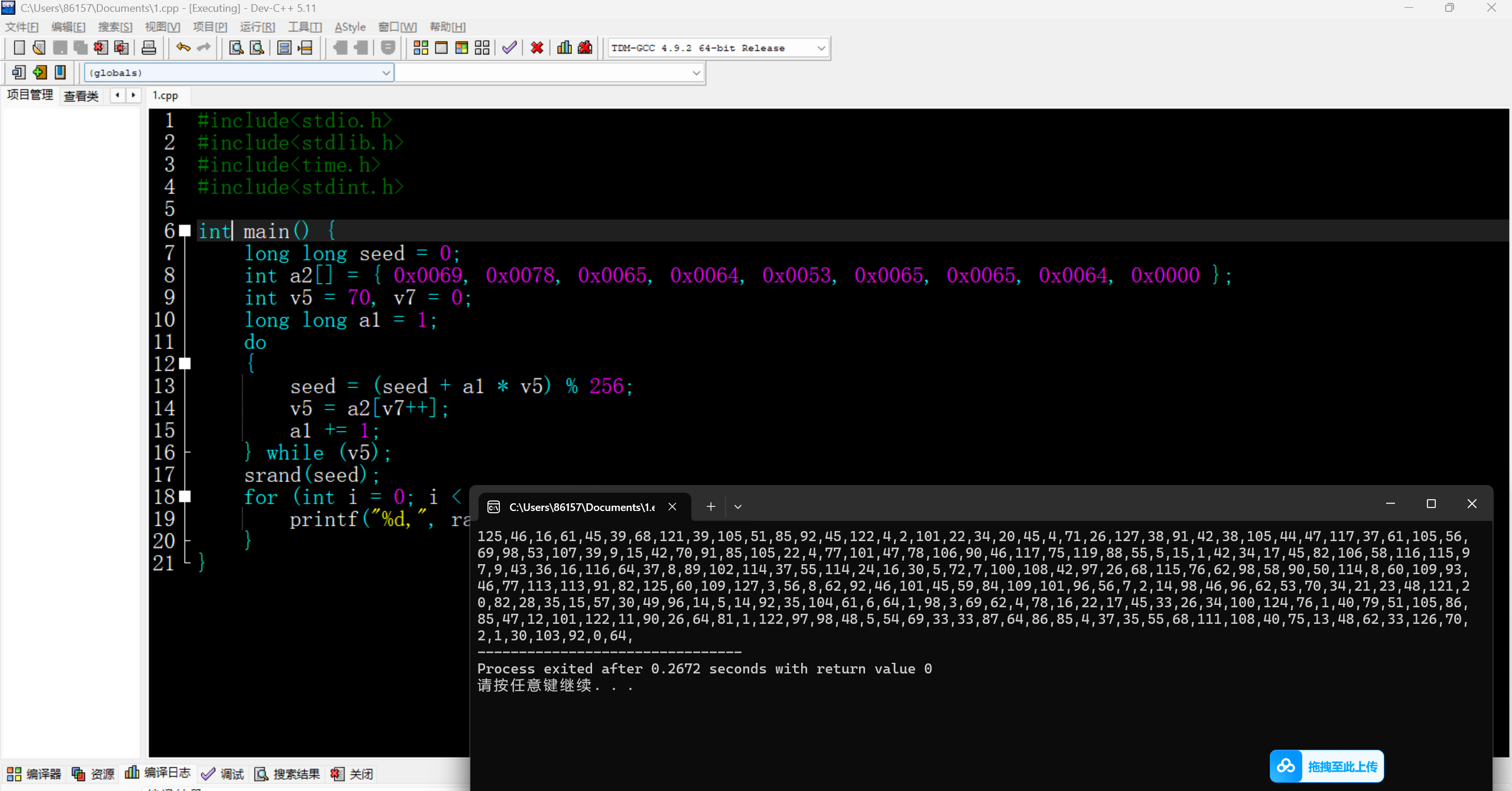This screenshot has height=791, width=1512.
Task: Open the 资源 bottom tab
Action: tap(93, 774)
